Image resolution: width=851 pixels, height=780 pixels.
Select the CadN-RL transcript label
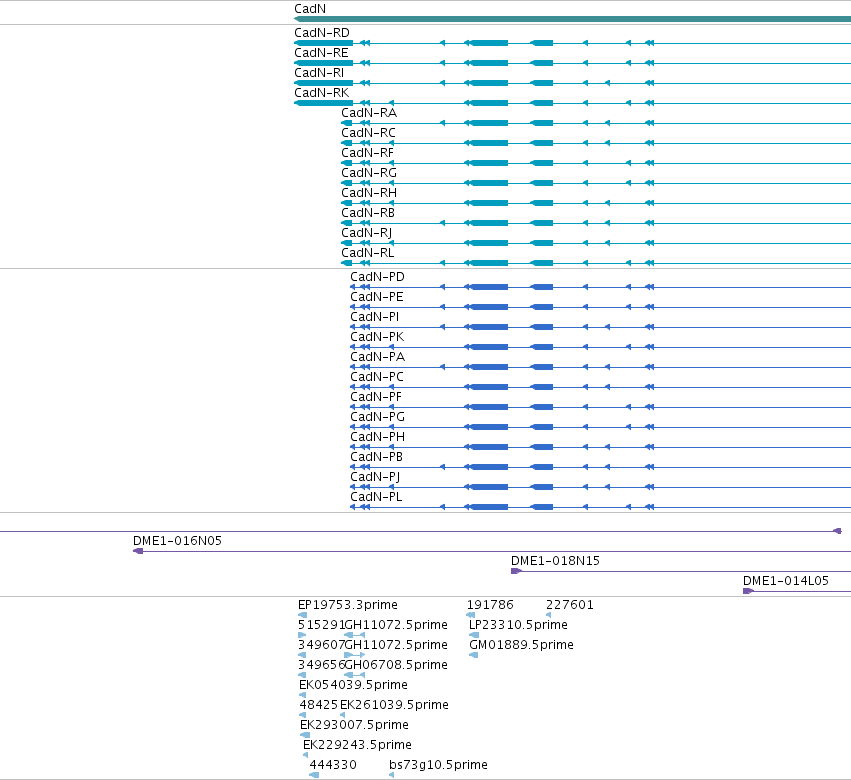click(x=368, y=253)
